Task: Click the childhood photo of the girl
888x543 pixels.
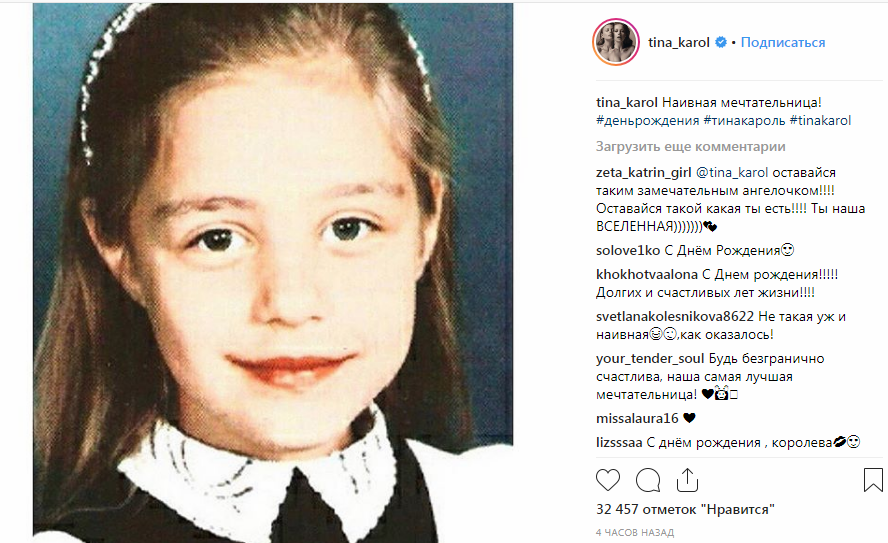Action: [273, 273]
